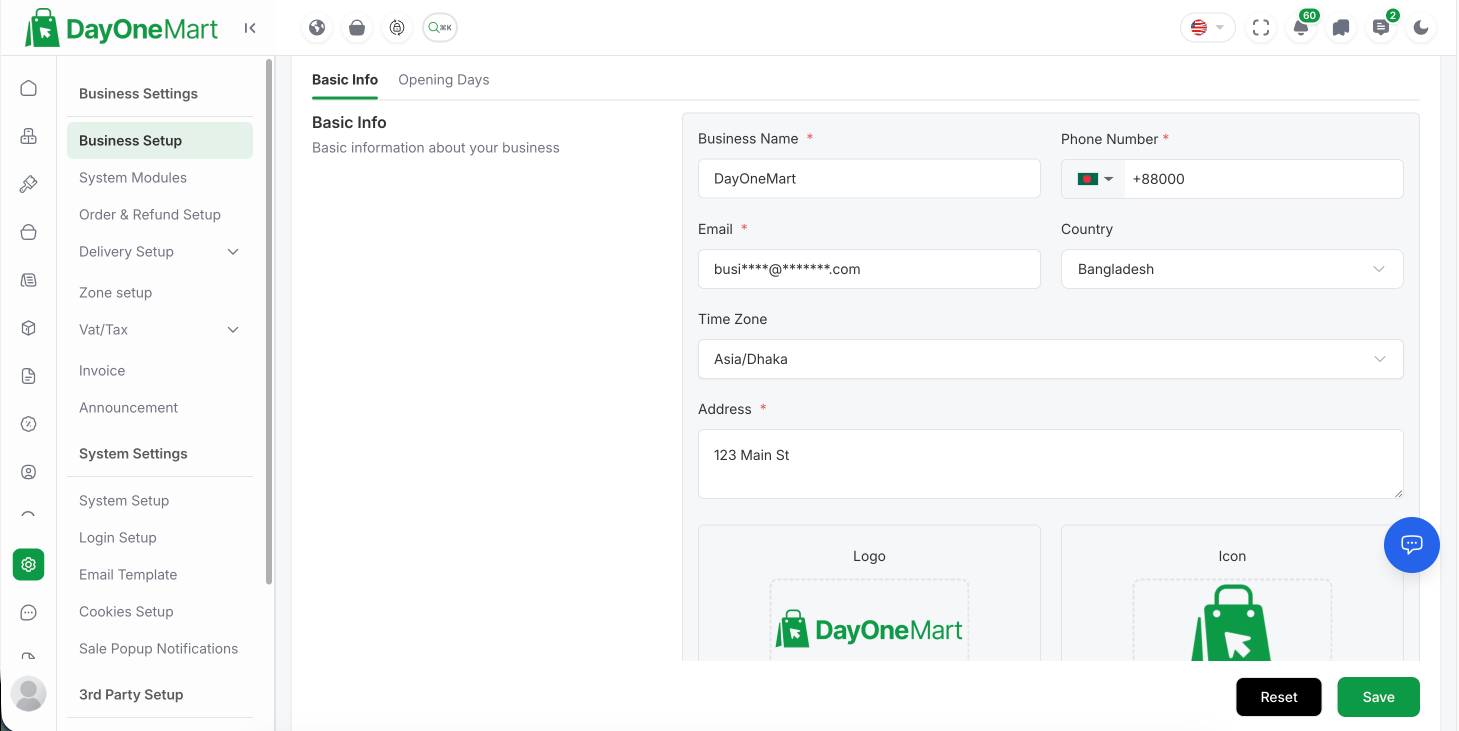Click the user circle sidebar icon
This screenshot has width=1459, height=731.
[28, 472]
